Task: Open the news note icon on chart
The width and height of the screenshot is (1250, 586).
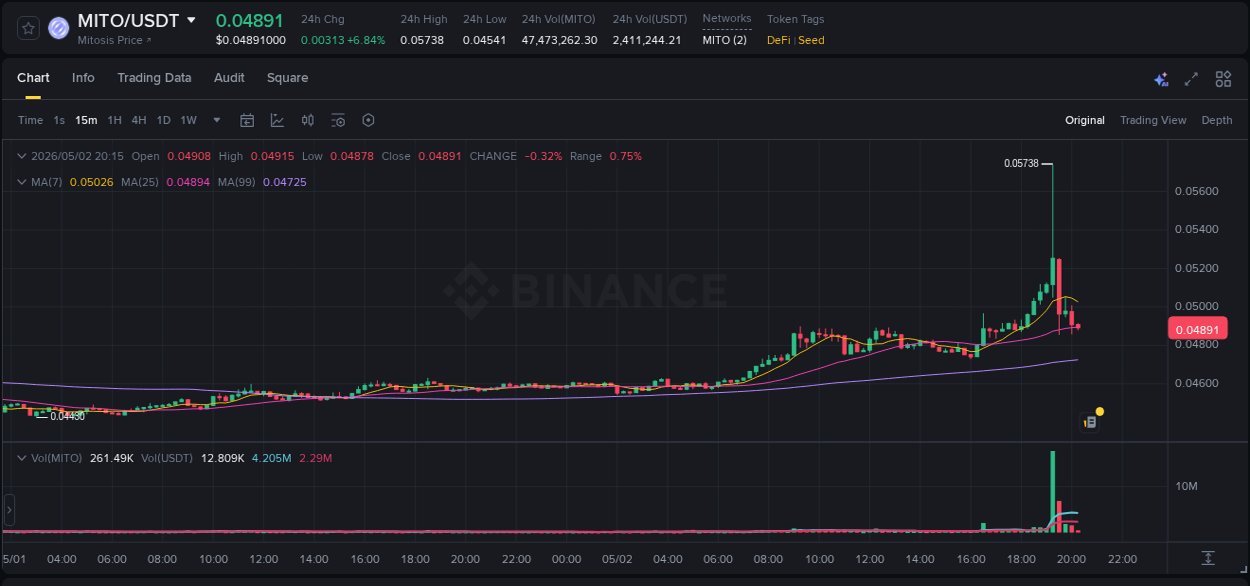Action: (1091, 422)
